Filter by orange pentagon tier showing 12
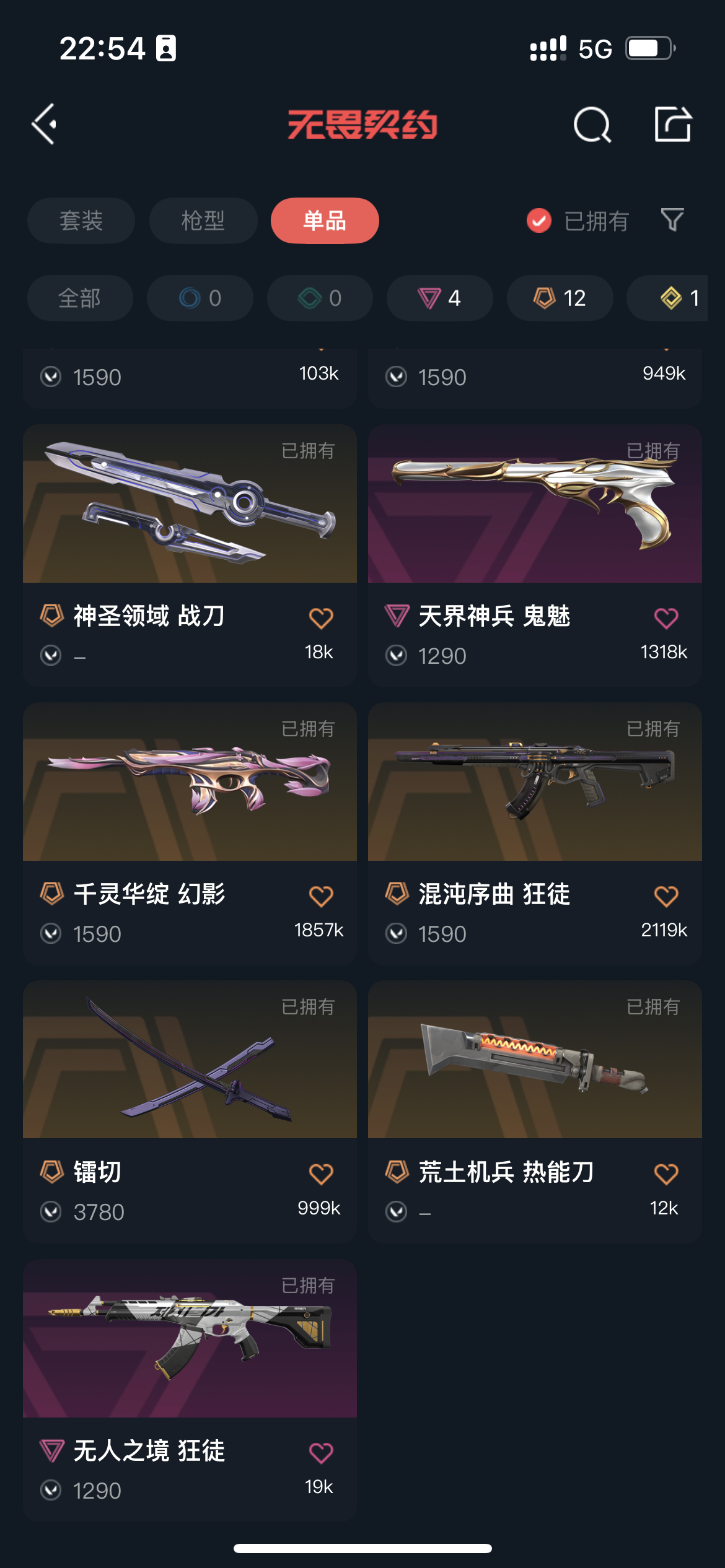 (x=560, y=298)
